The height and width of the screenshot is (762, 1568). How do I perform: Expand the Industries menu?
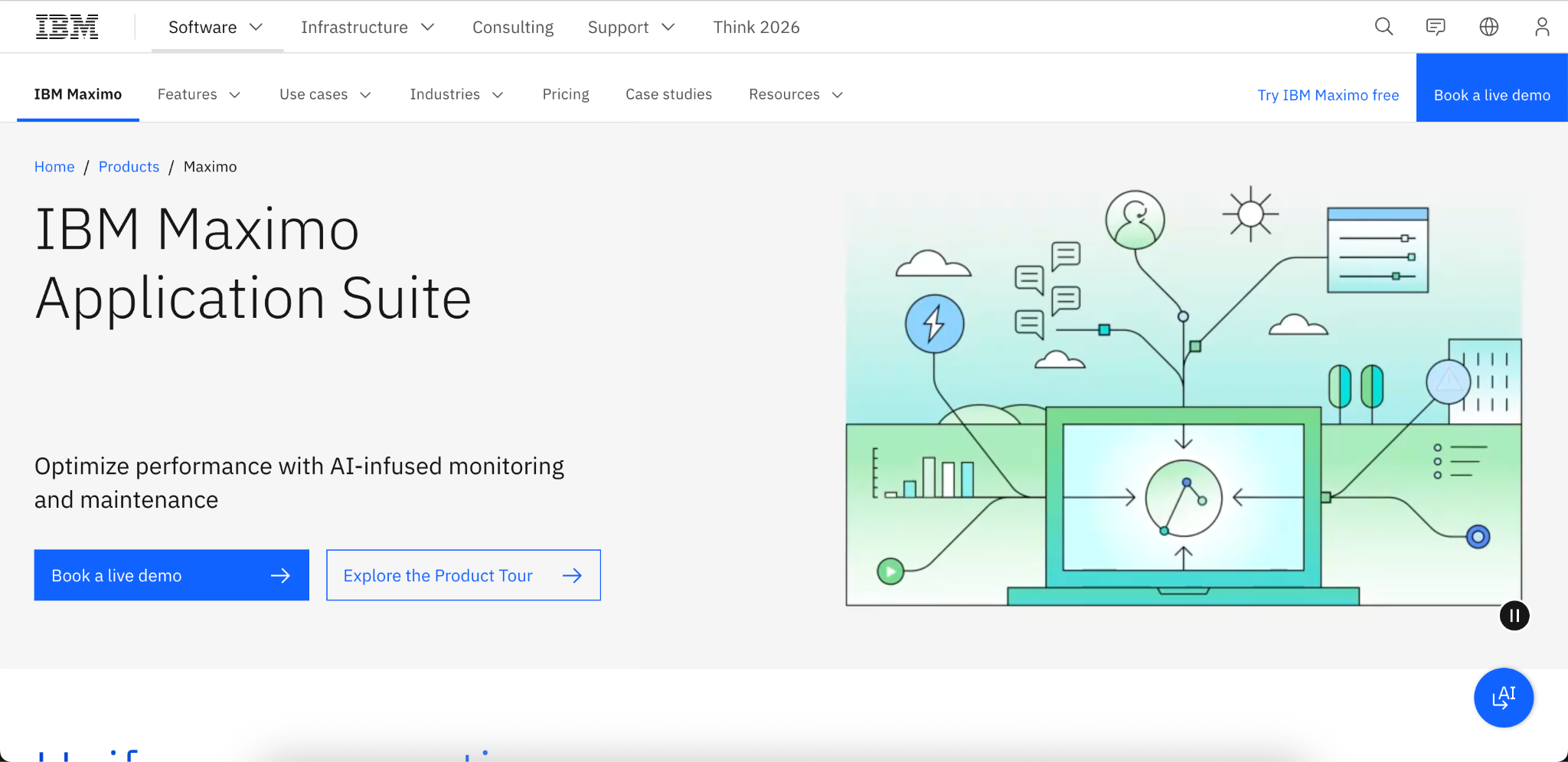click(x=456, y=94)
